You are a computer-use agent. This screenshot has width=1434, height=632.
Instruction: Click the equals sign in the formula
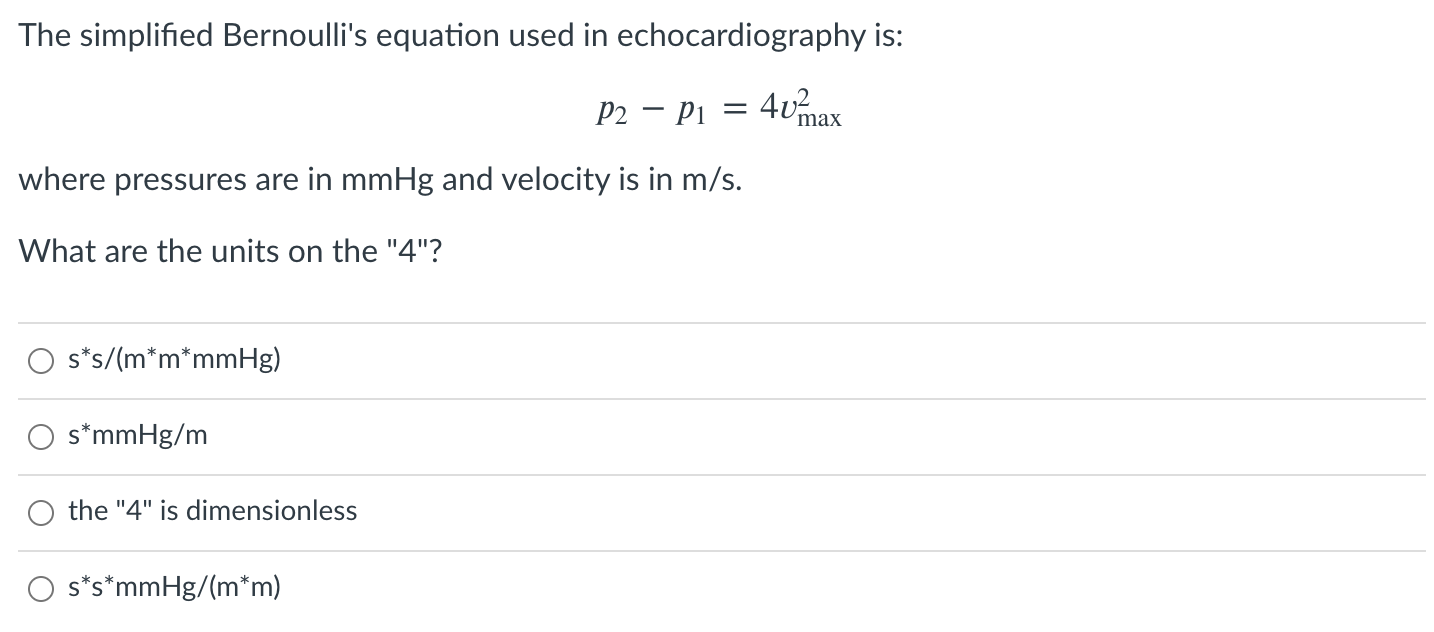(x=735, y=110)
